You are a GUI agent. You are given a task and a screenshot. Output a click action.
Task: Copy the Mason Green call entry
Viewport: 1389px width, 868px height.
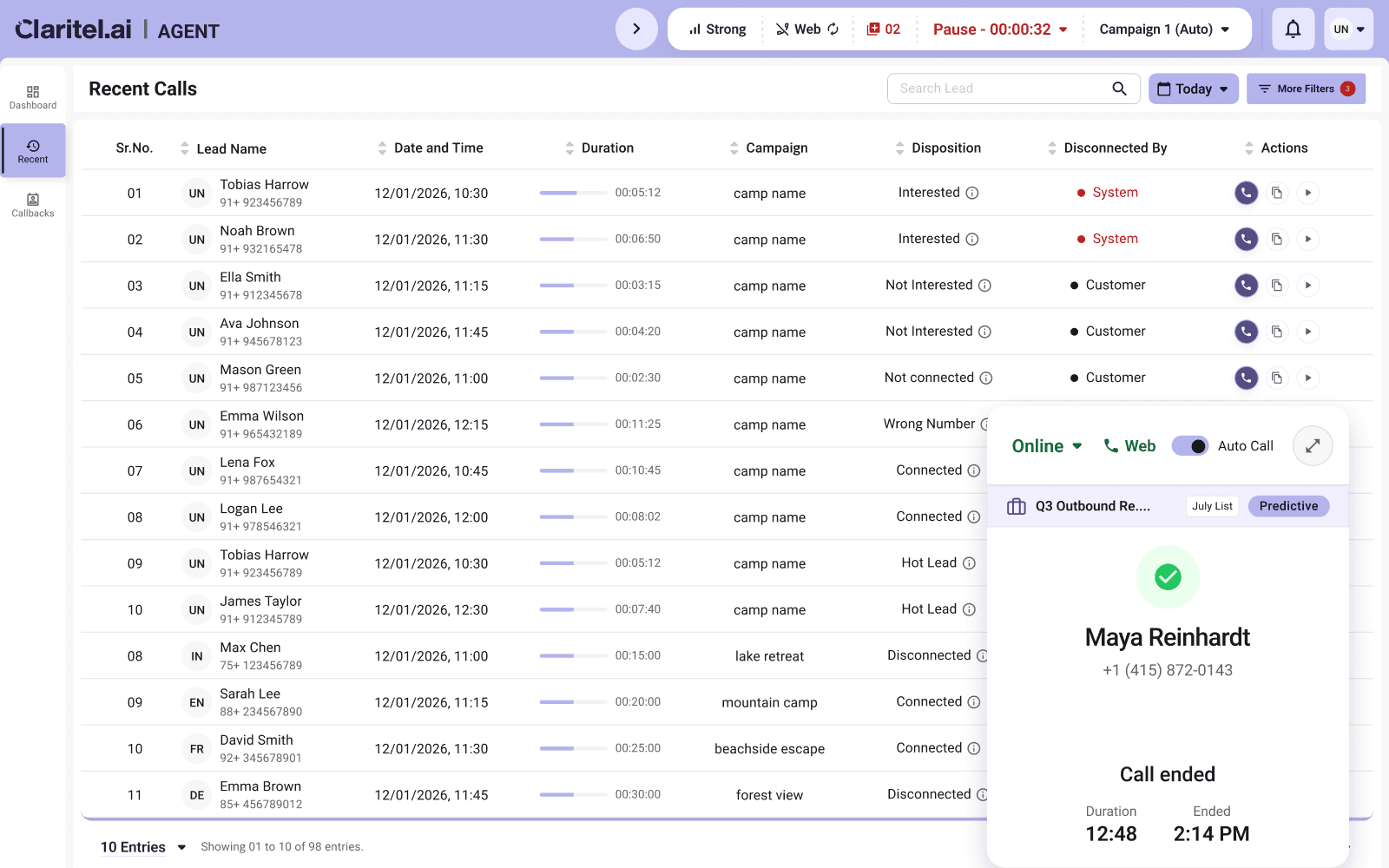(x=1276, y=378)
